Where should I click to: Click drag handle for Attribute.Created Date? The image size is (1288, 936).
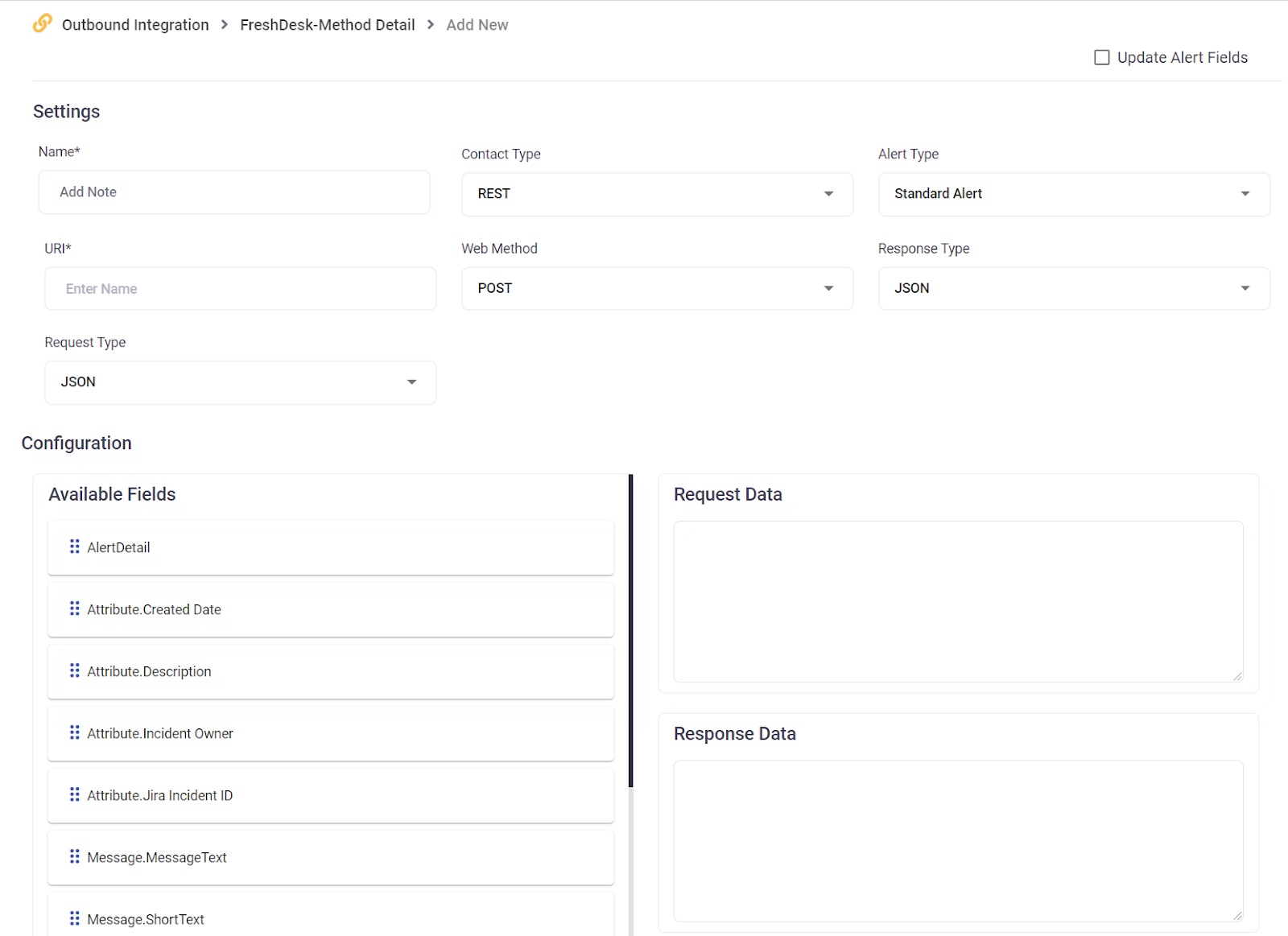75,608
